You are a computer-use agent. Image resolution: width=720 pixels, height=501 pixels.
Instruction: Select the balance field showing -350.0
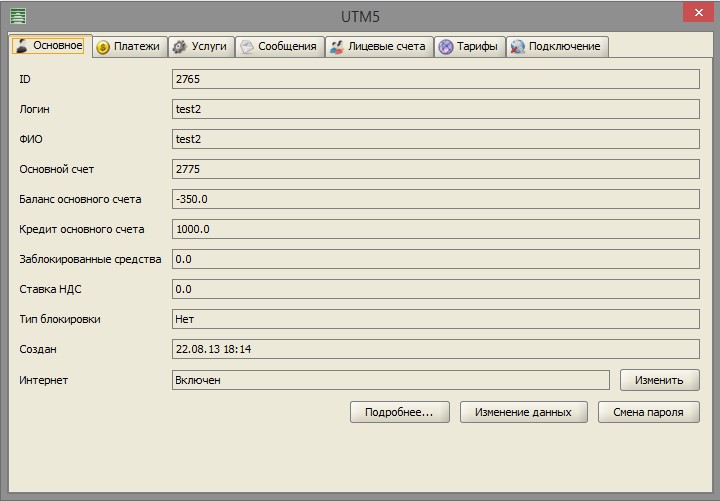436,199
